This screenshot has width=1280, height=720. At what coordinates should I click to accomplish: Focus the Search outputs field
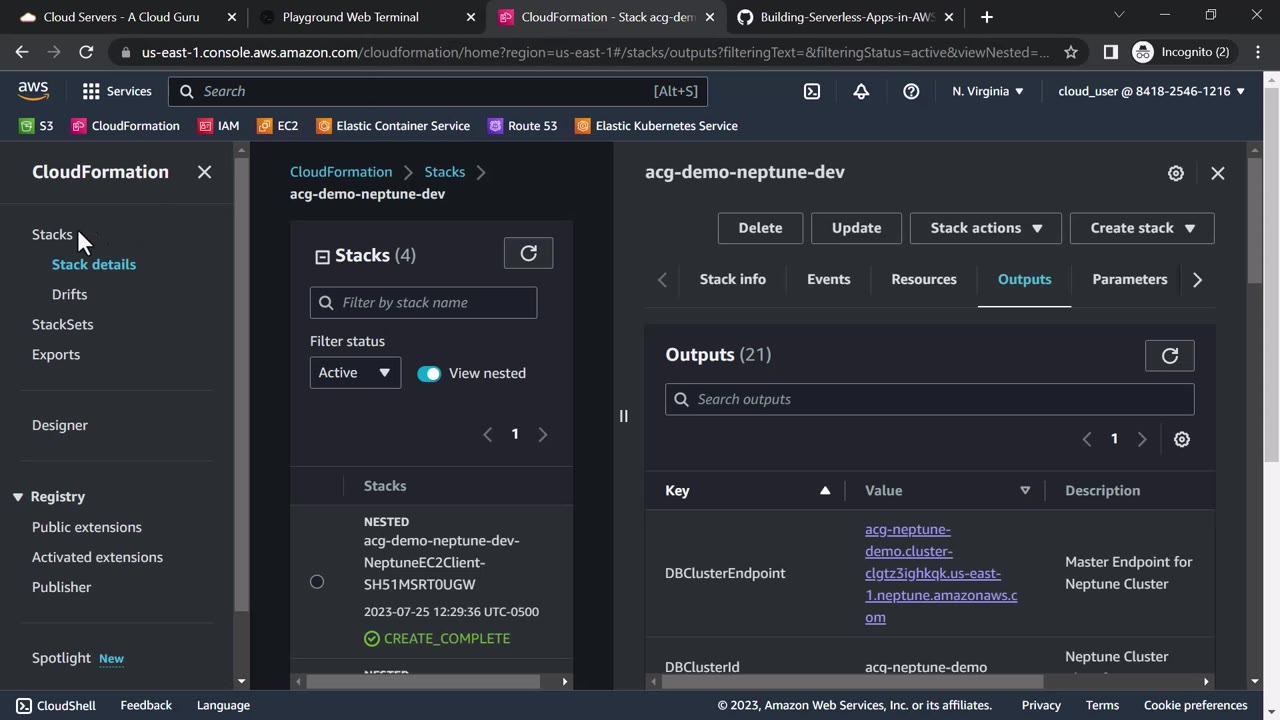pyautogui.click(x=930, y=399)
